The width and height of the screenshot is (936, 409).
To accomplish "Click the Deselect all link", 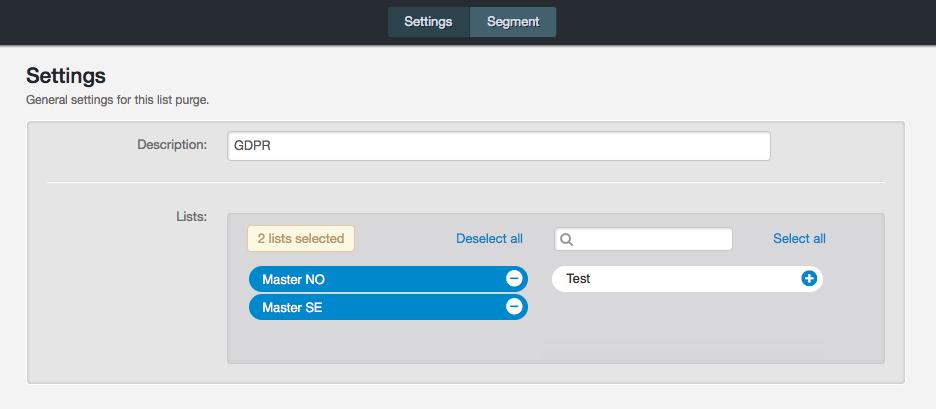I will [x=489, y=238].
